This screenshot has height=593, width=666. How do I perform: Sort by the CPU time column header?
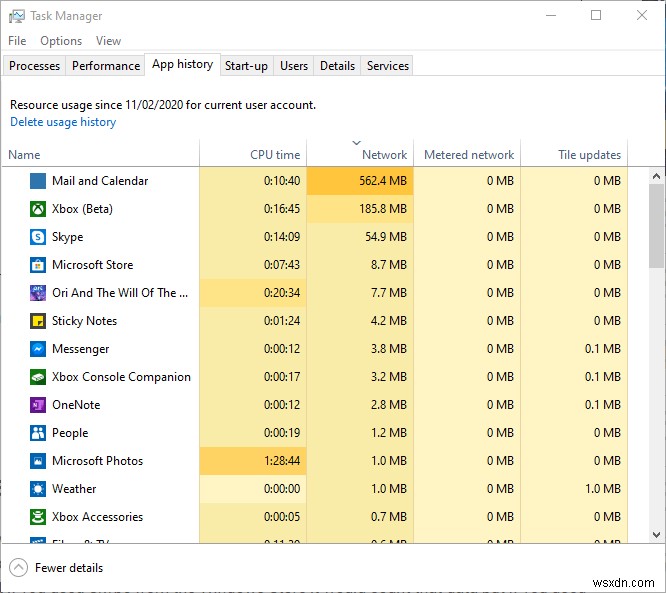tap(253, 153)
